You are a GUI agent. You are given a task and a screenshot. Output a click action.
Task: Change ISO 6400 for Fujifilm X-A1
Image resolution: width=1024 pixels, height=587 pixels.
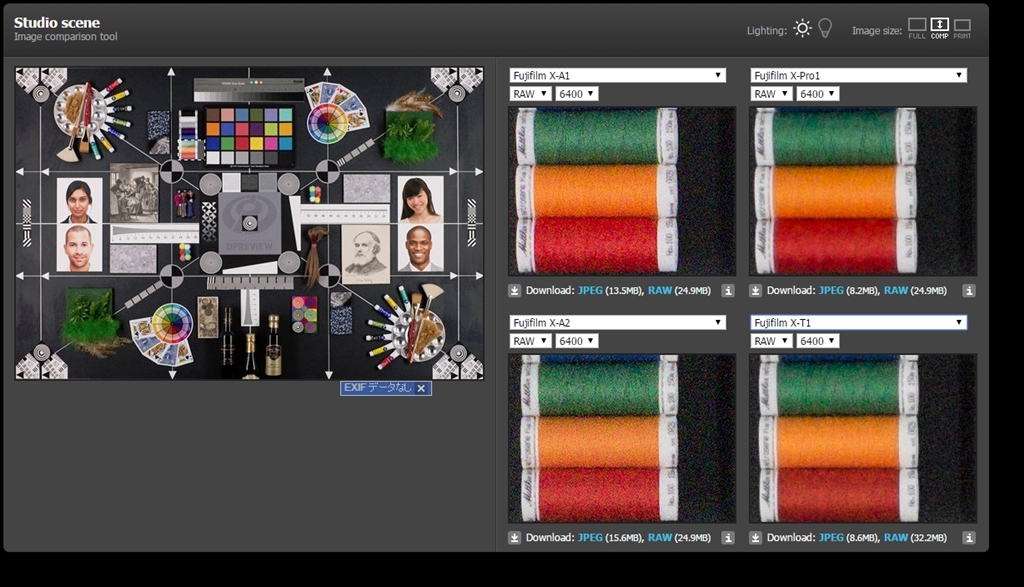click(577, 94)
